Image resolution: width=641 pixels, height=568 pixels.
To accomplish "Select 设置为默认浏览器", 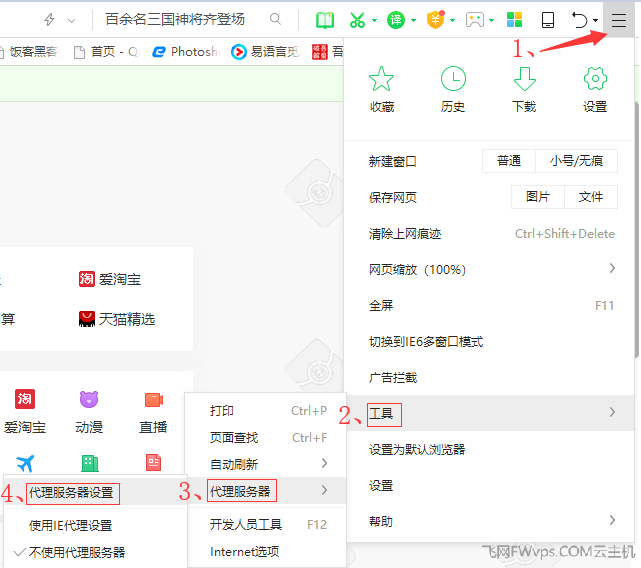I will 490,449.
